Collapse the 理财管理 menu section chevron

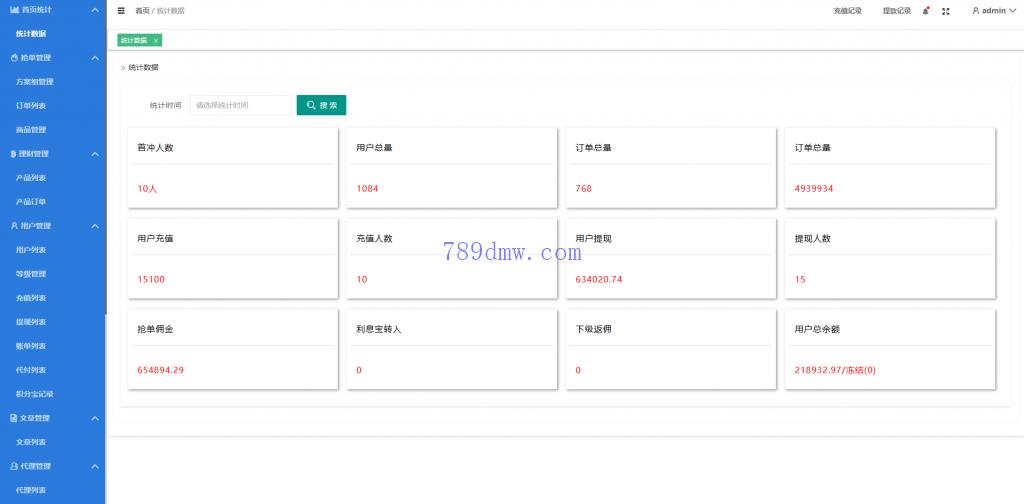[x=95, y=154]
